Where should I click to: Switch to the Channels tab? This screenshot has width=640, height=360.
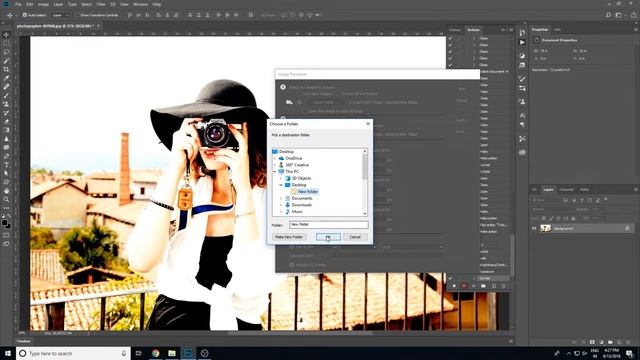click(566, 189)
